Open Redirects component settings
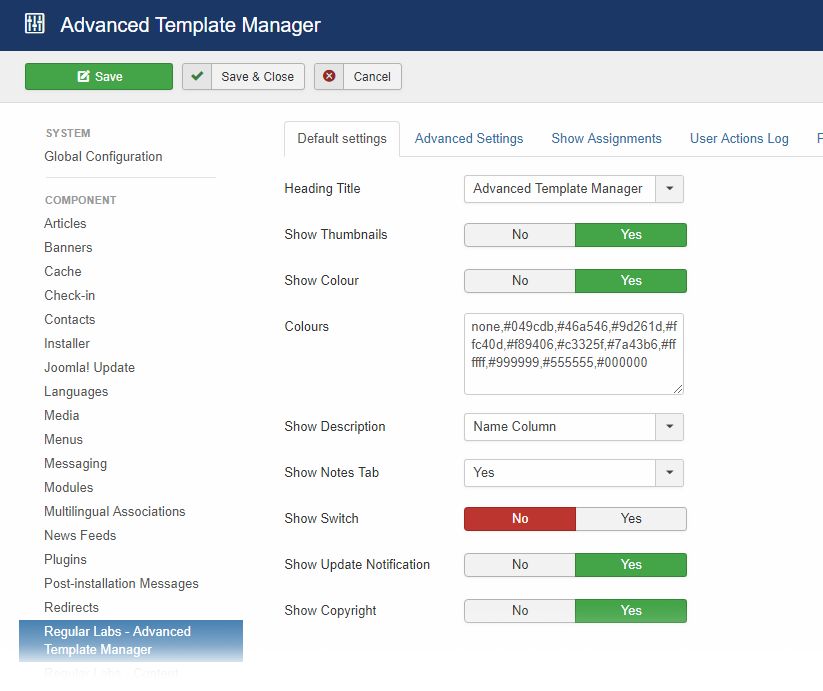 pos(71,608)
